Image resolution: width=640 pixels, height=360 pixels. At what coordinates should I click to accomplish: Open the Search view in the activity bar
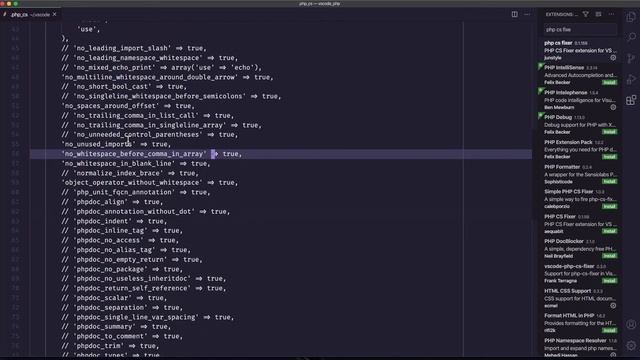(631, 38)
